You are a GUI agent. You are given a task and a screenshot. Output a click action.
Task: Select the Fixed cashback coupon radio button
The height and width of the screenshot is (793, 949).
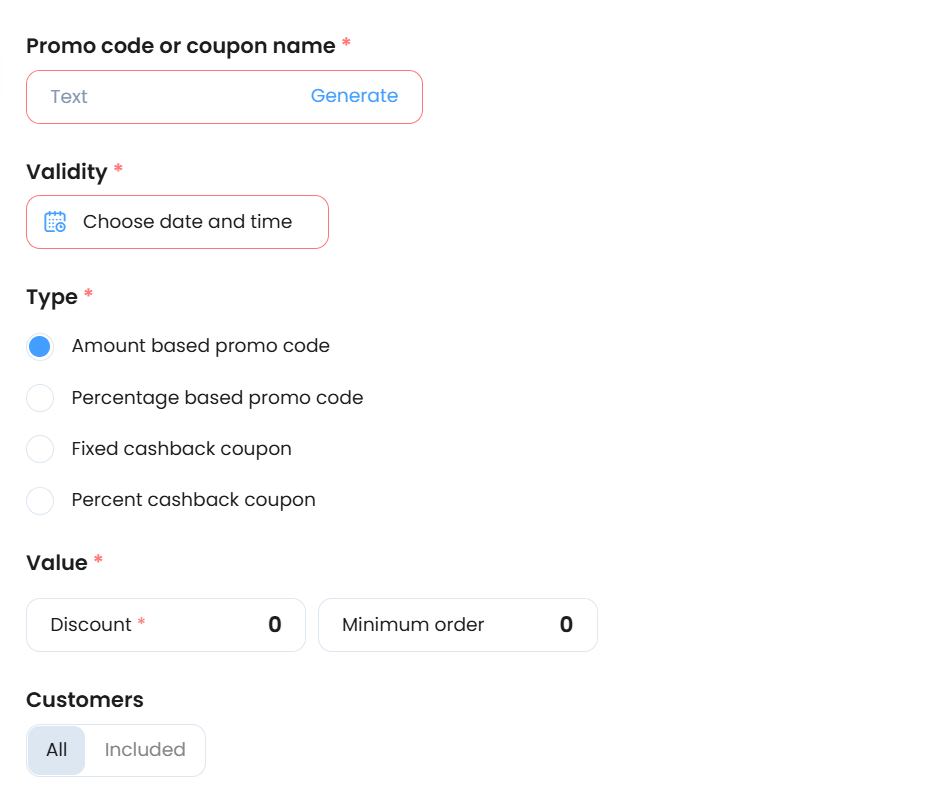click(x=40, y=449)
